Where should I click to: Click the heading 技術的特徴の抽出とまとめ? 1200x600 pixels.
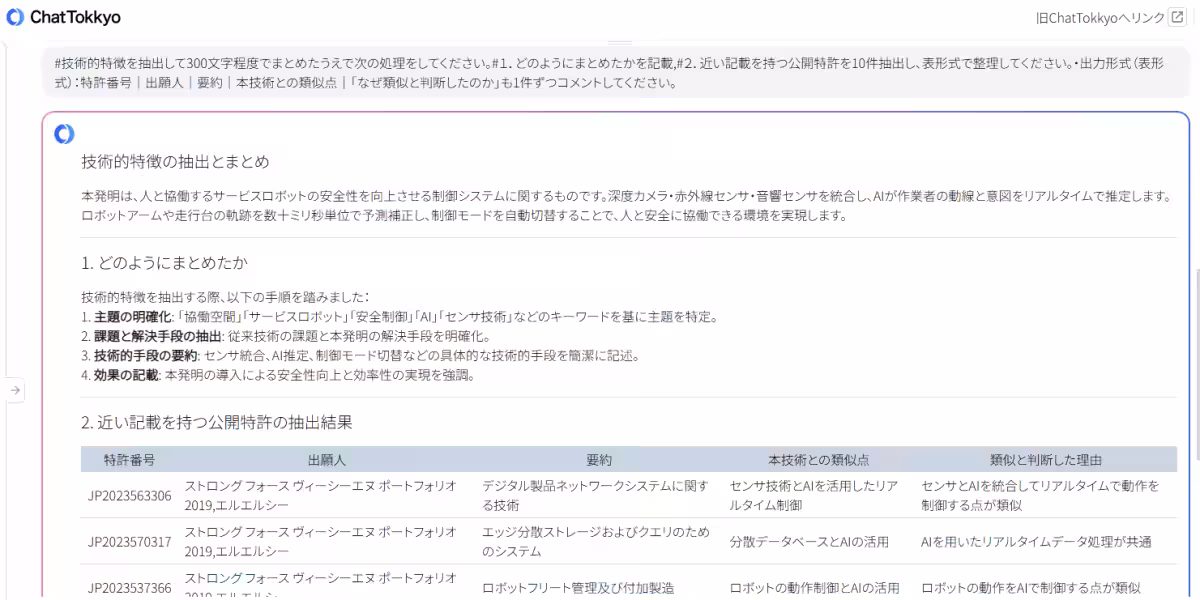point(163,163)
